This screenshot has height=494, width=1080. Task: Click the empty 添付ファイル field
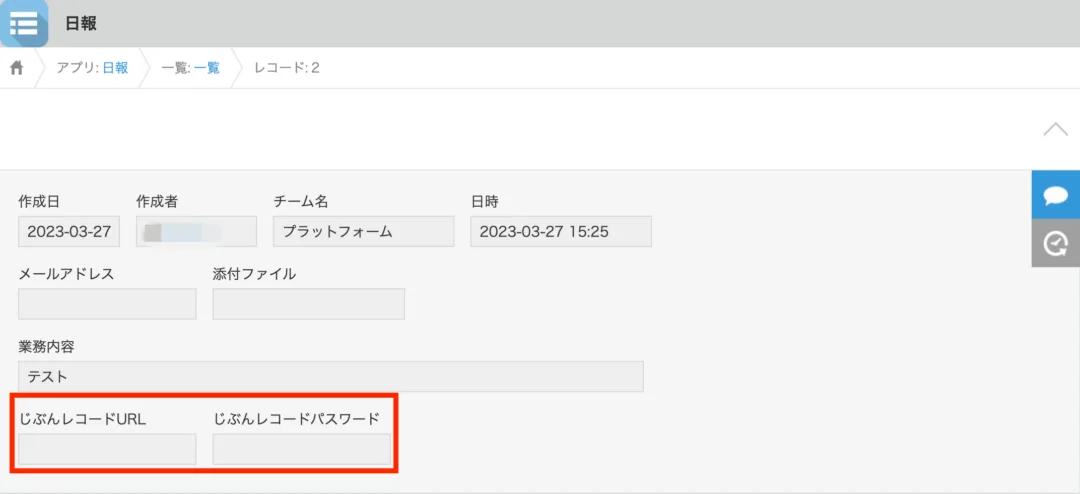point(309,304)
